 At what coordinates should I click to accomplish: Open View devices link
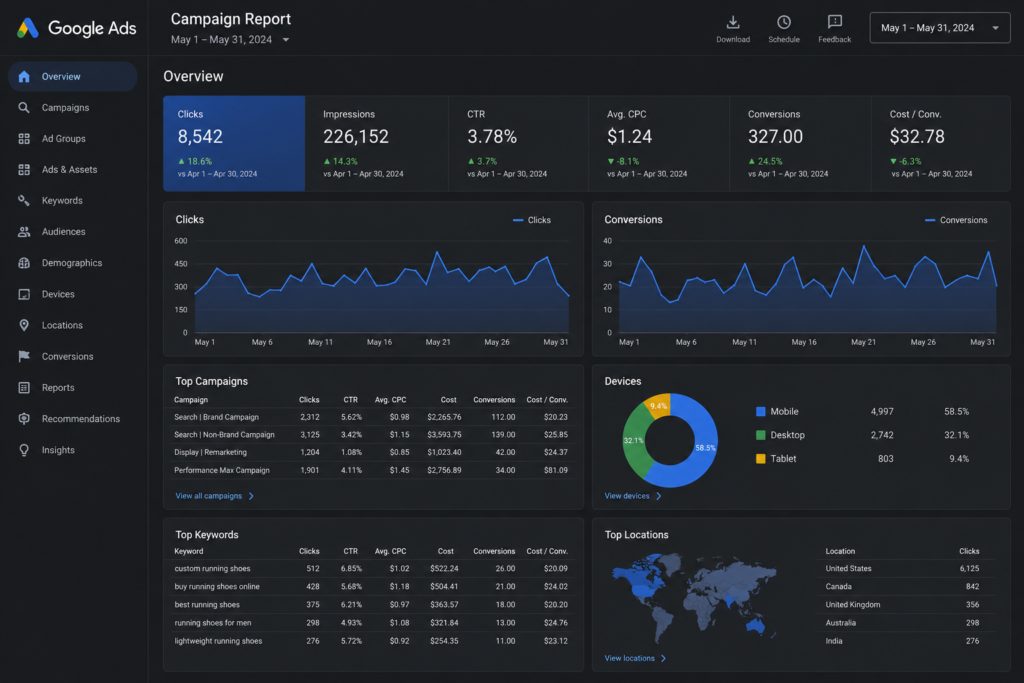[627, 496]
